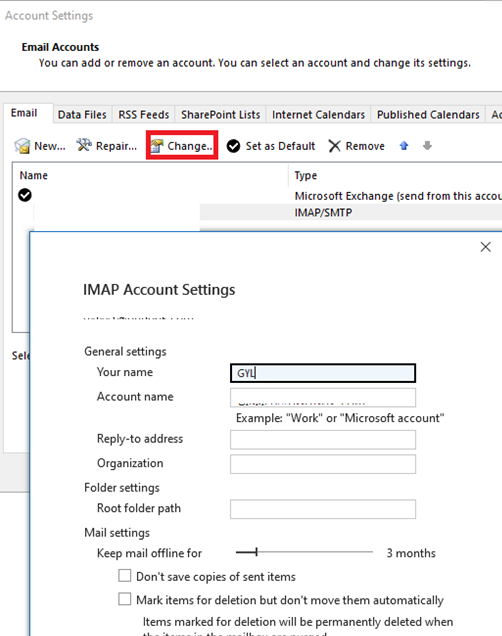Click in the Account name field
502x636 pixels.
point(323,398)
